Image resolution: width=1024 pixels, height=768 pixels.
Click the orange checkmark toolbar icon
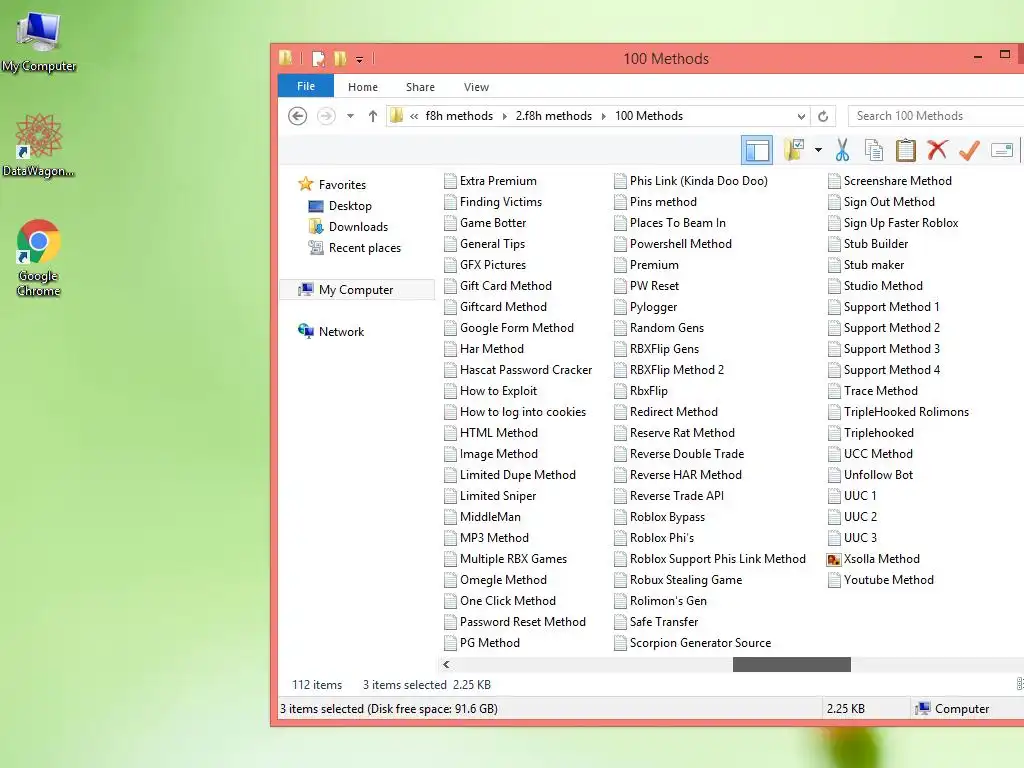coord(969,150)
